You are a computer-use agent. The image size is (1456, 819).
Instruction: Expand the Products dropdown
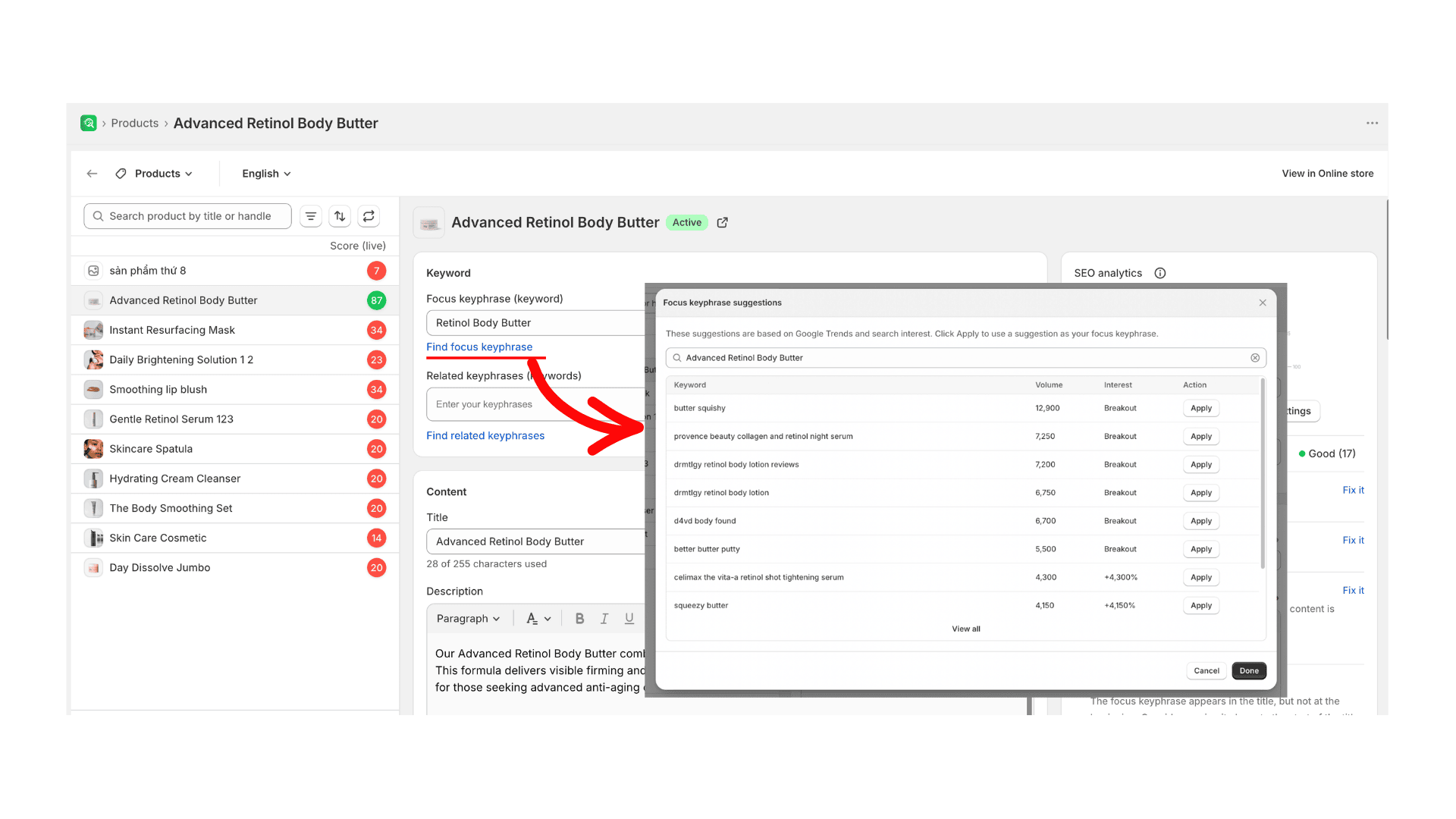click(x=155, y=174)
